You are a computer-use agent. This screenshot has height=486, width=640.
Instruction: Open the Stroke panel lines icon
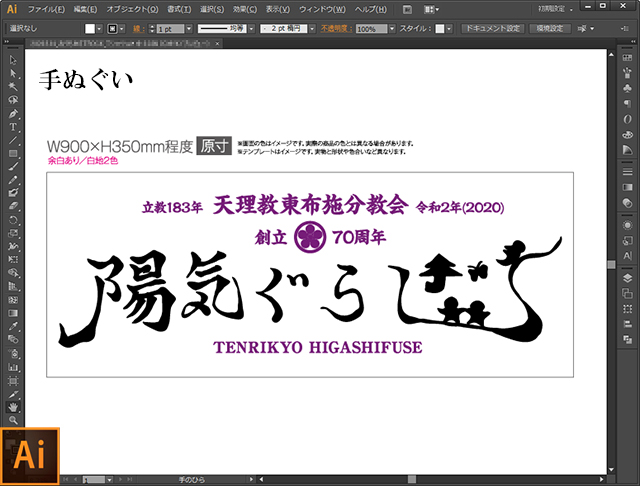[x=627, y=172]
